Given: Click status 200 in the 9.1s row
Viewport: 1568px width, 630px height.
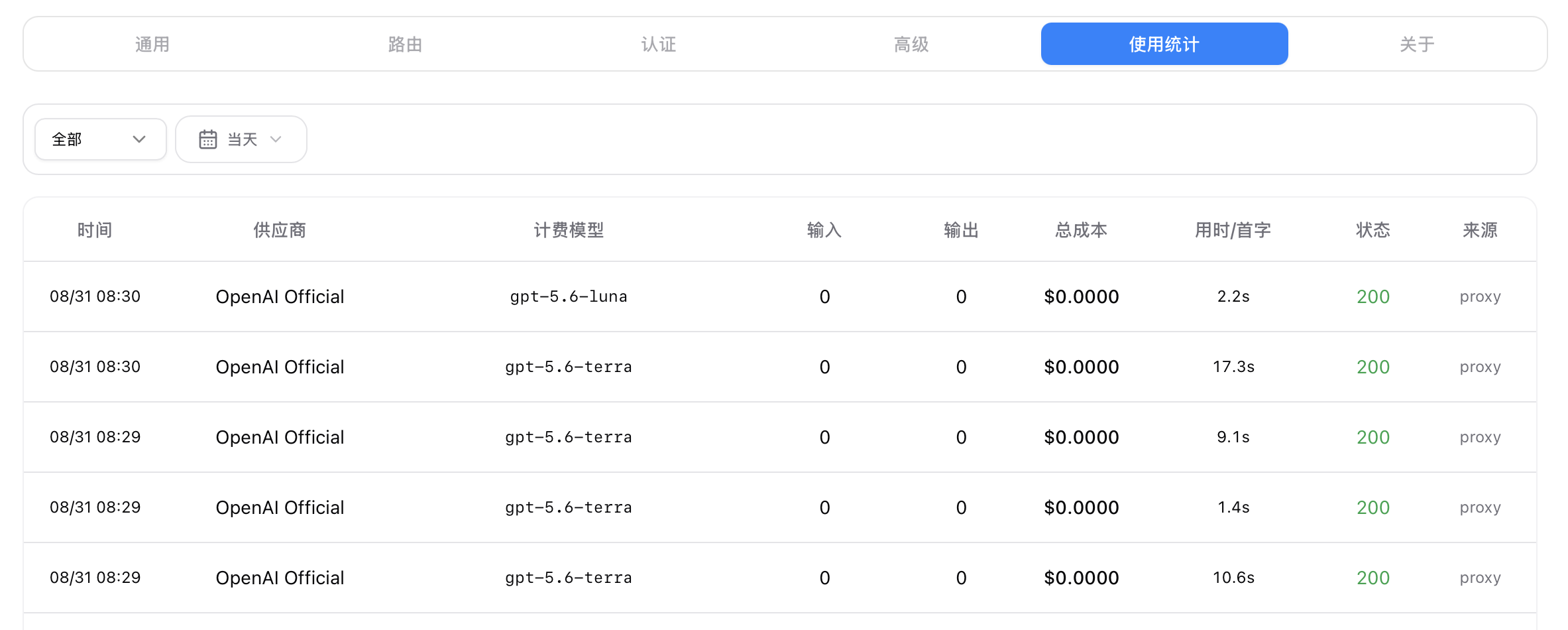Looking at the screenshot, I should [x=1373, y=437].
